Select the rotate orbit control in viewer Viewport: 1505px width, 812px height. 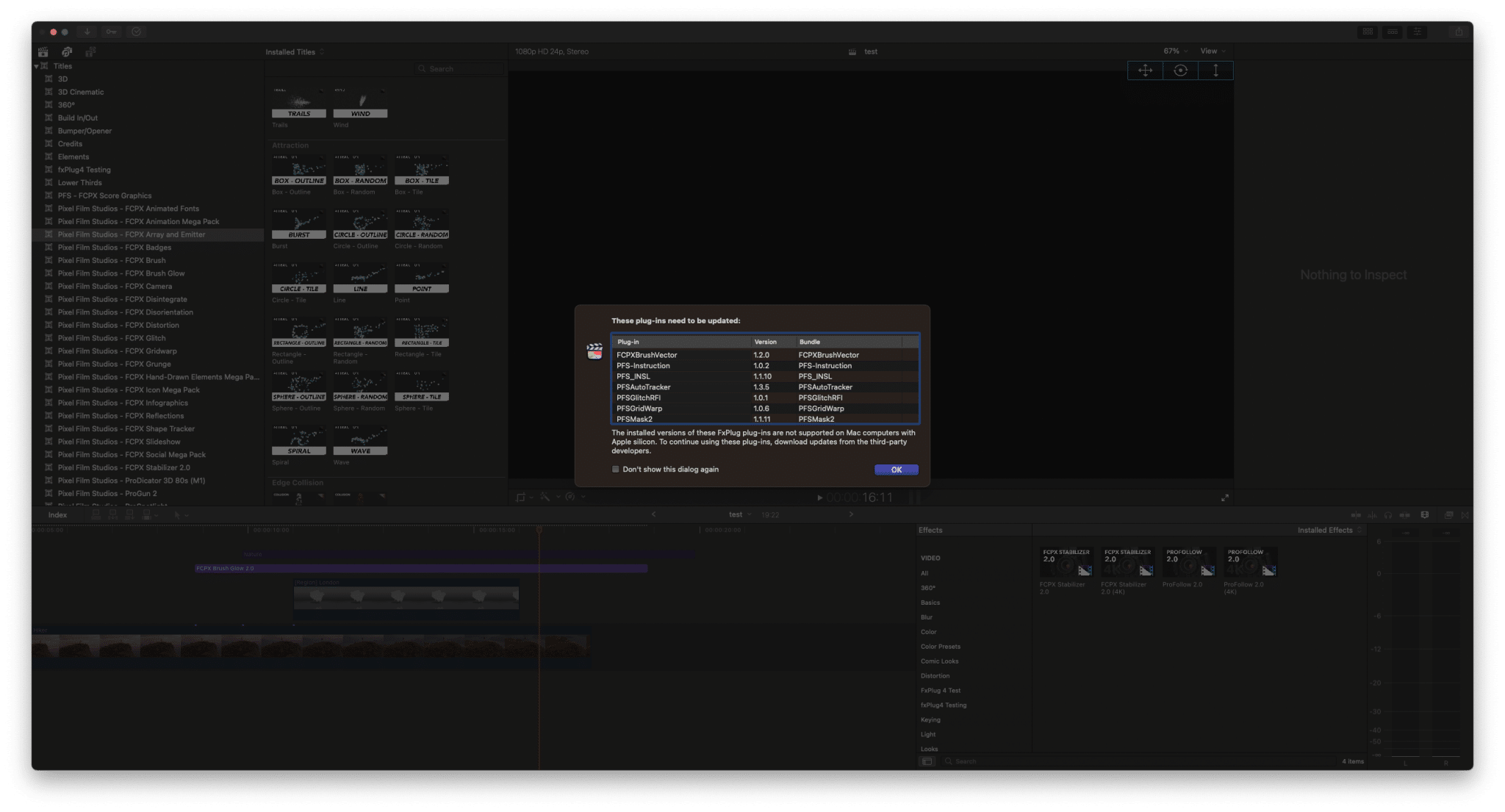[1180, 71]
